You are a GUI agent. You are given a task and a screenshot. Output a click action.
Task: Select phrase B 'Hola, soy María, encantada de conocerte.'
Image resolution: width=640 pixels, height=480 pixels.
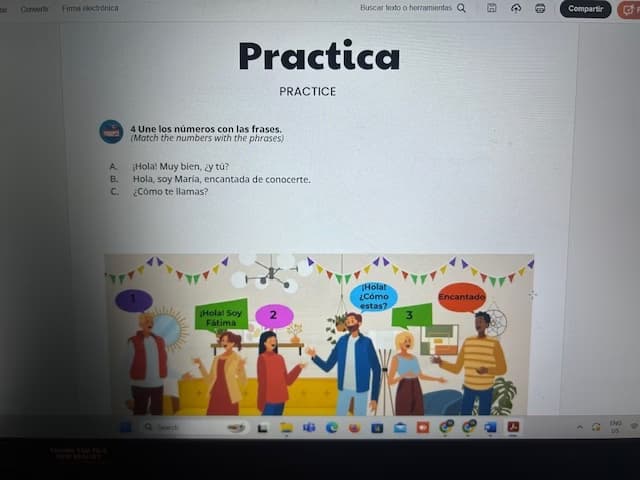222,179
